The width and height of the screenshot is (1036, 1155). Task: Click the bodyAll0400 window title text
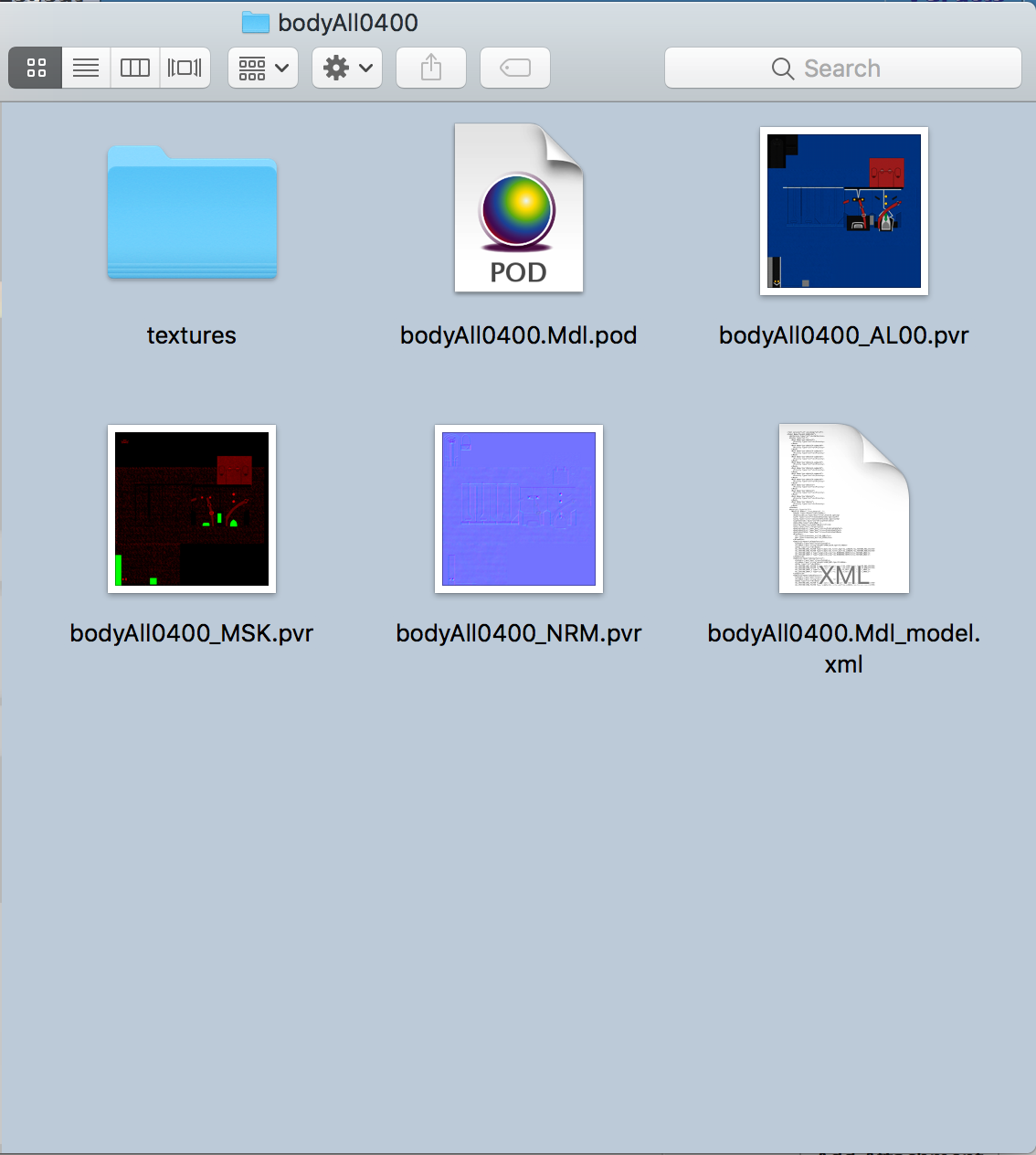pos(348,23)
